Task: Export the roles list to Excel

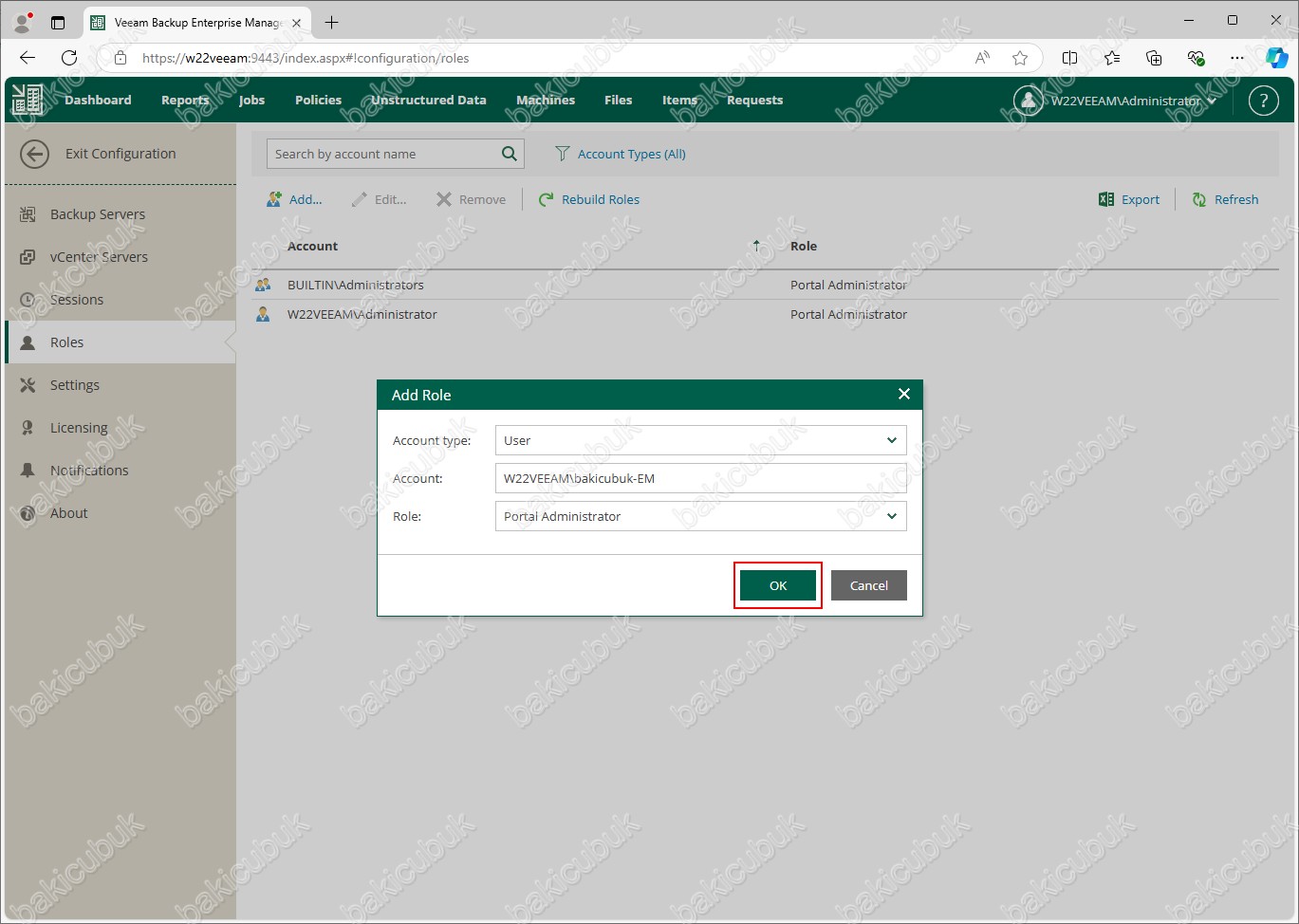Action: 1129,199
